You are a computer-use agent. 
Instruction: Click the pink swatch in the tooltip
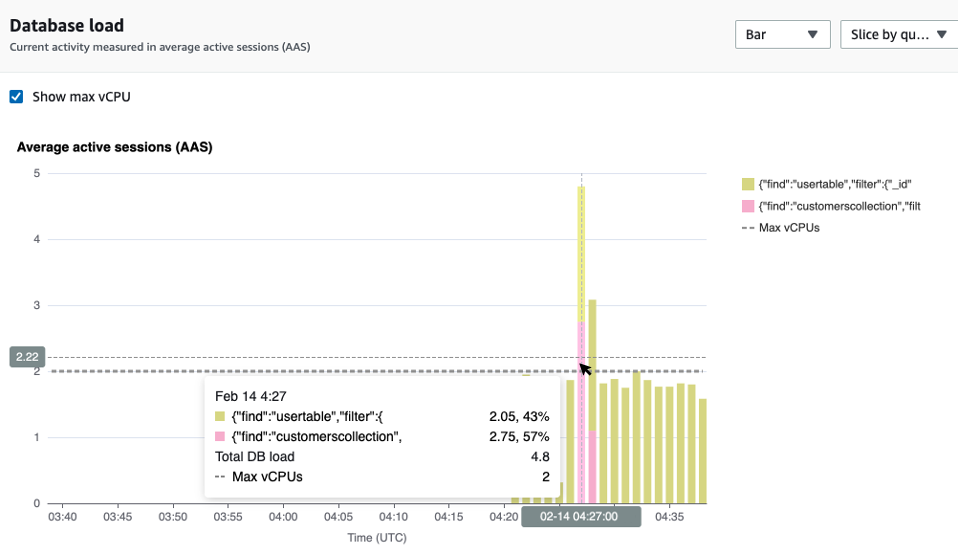tap(221, 436)
